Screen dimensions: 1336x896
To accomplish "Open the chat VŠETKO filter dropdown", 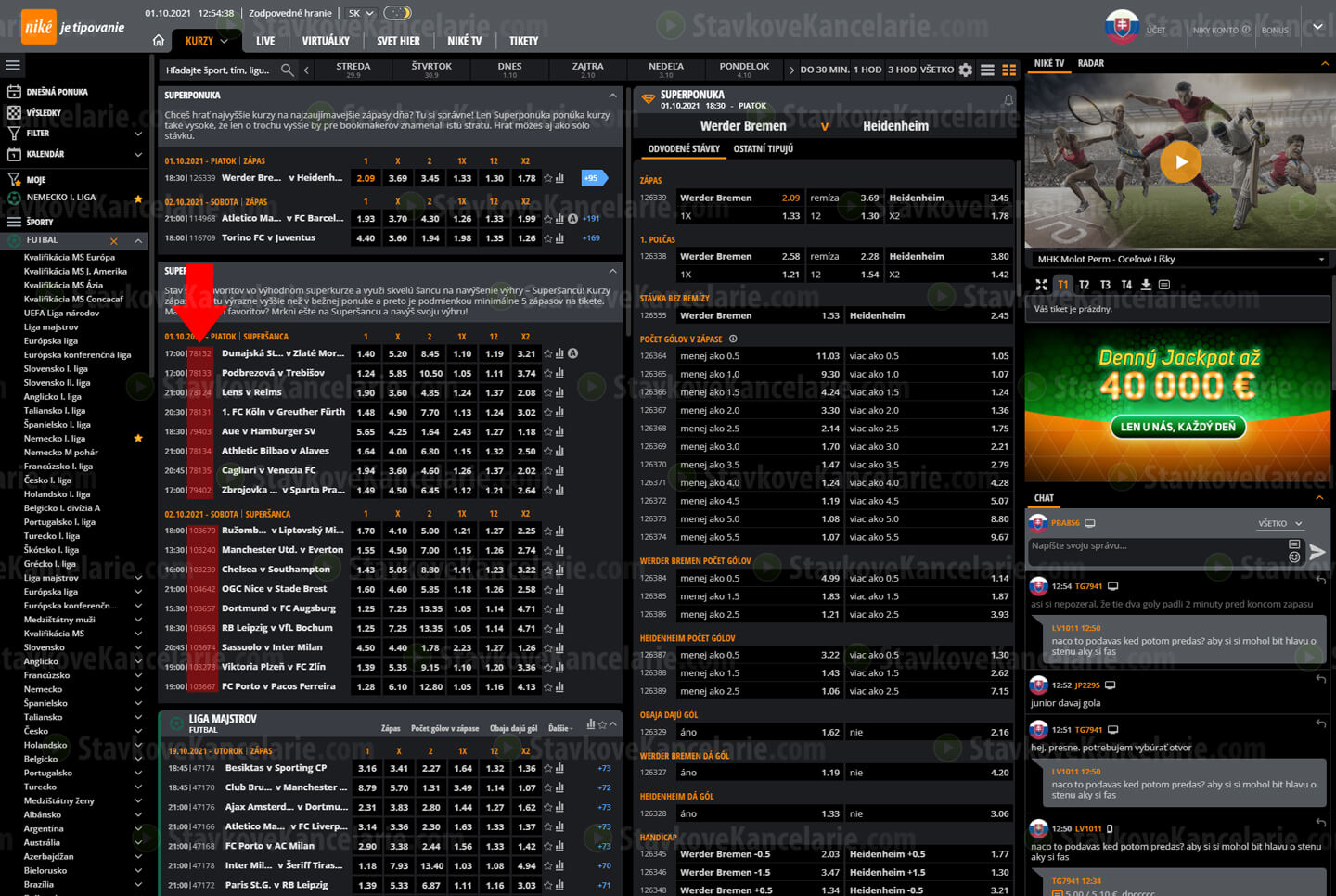I will point(1280,523).
